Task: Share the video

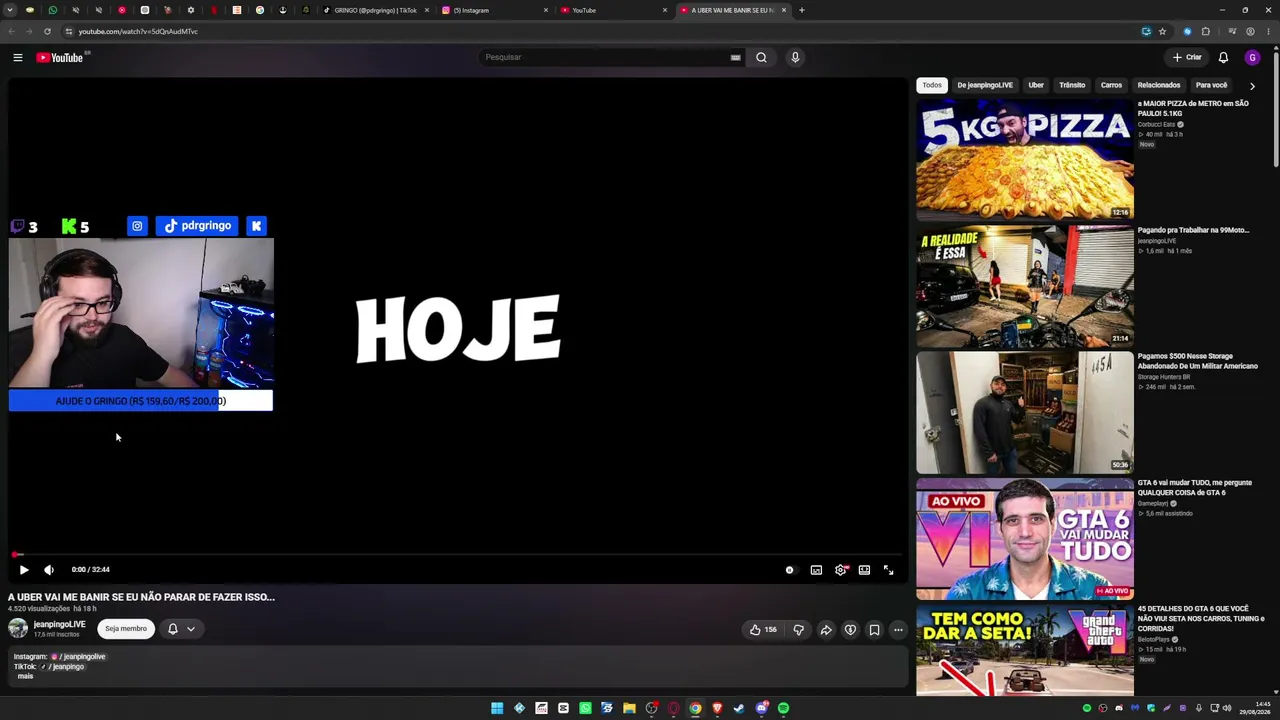Action: (x=826, y=630)
